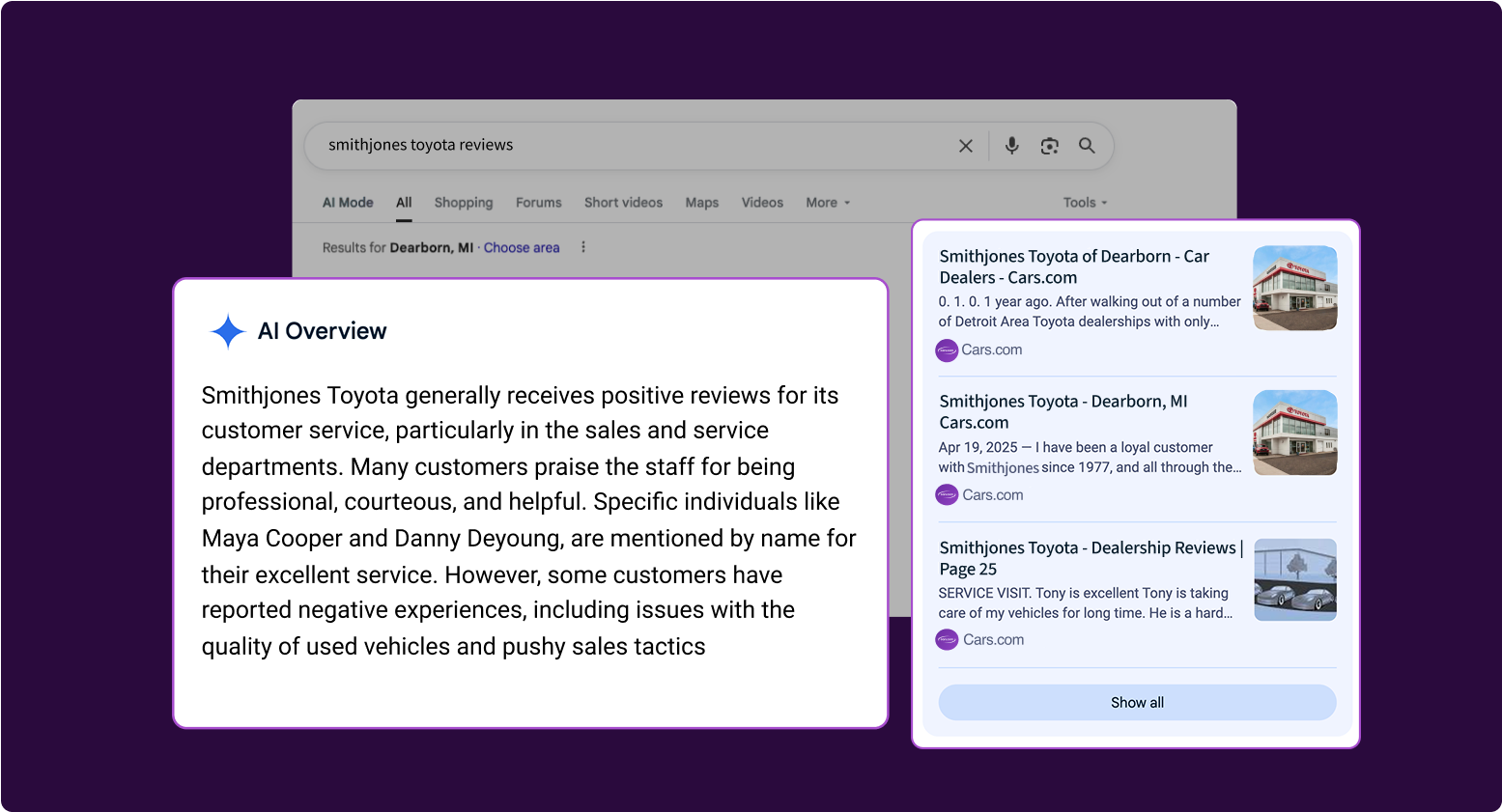The height and width of the screenshot is (812, 1502).
Task: Open the three-dot options next to Choose area
Action: [x=583, y=247]
